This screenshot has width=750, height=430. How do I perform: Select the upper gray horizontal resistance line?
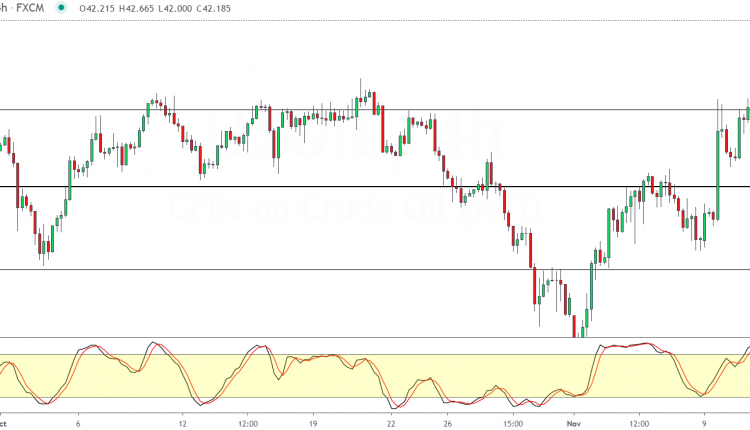pyautogui.click(x=375, y=110)
